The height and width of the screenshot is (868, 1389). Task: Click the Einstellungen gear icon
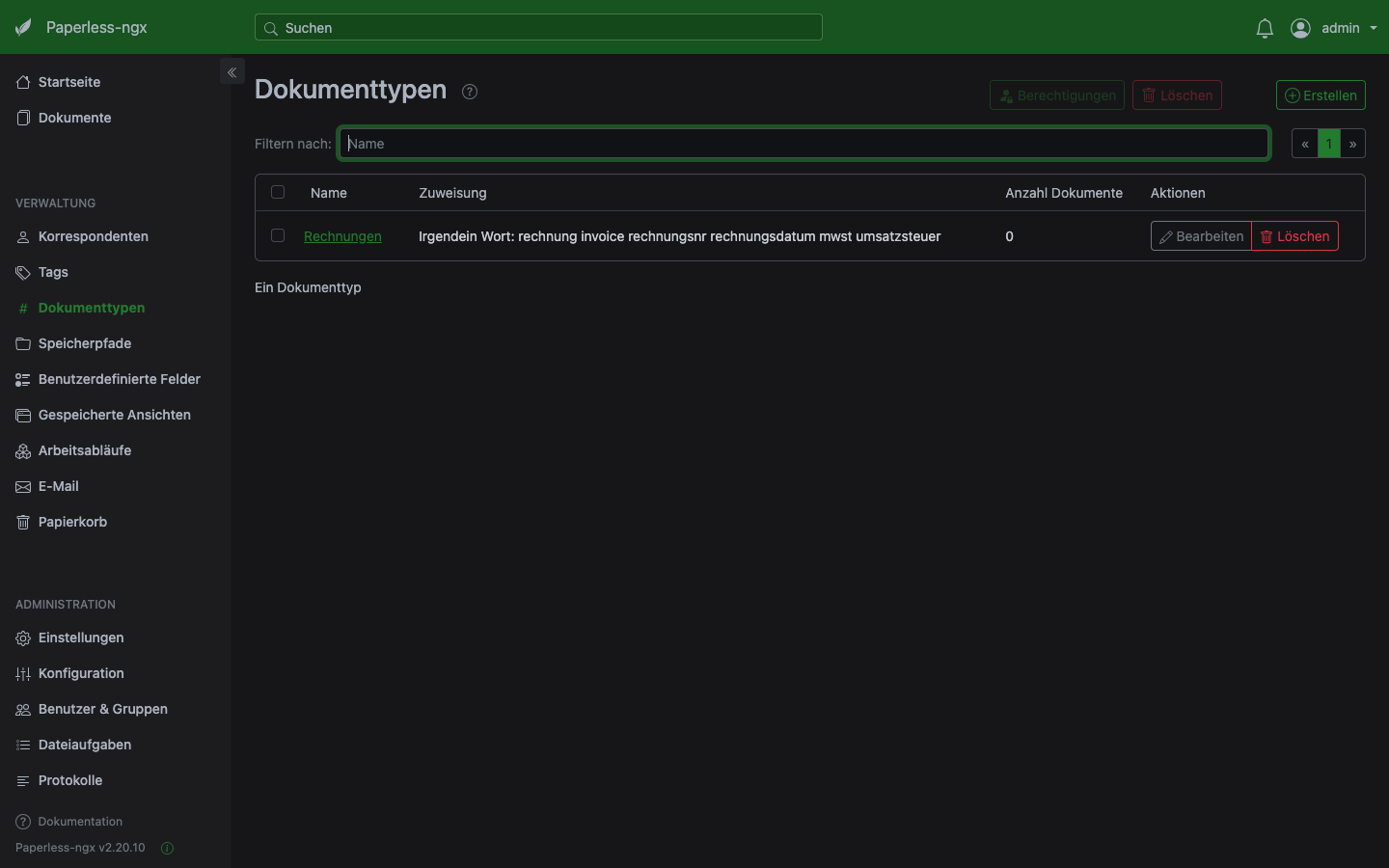coord(21,637)
